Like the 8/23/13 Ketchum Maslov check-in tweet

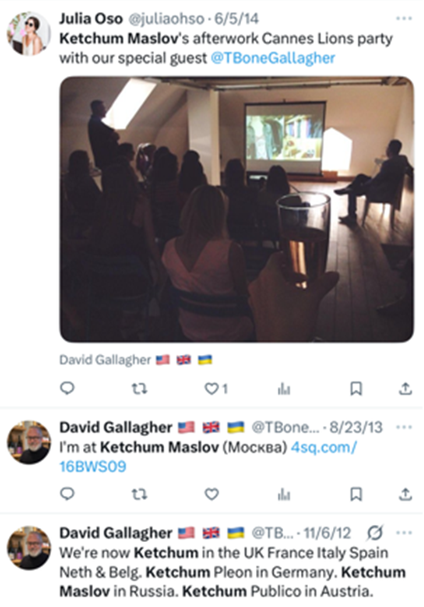coord(211,494)
